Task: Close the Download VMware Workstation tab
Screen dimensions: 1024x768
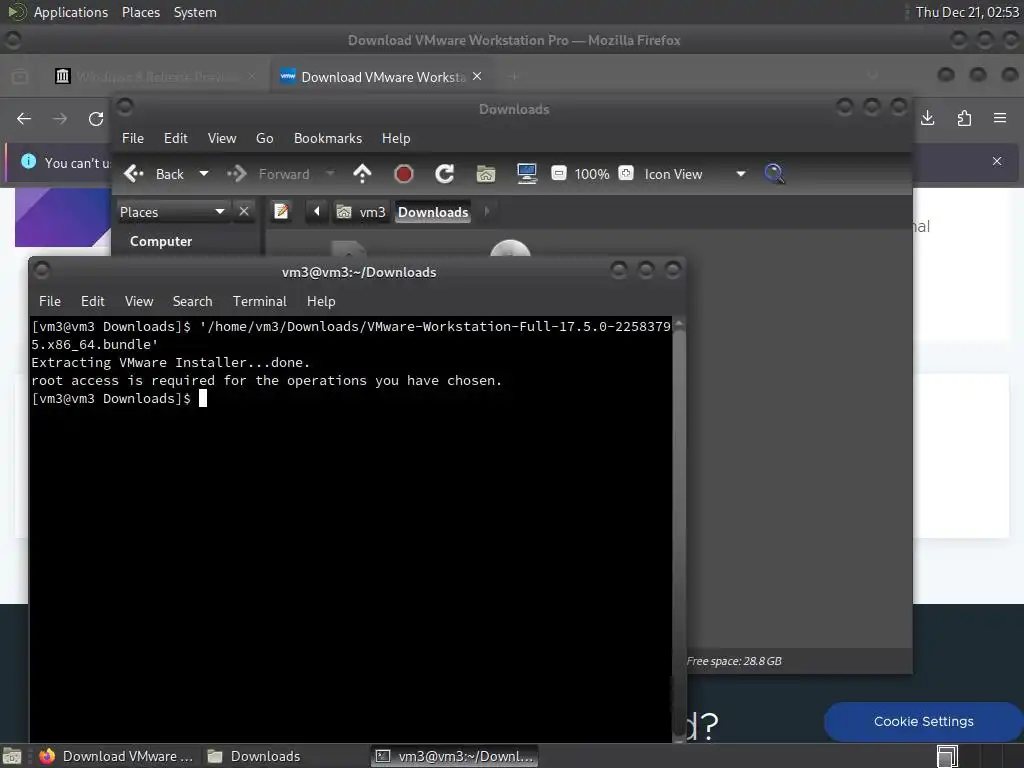Action: (x=477, y=76)
